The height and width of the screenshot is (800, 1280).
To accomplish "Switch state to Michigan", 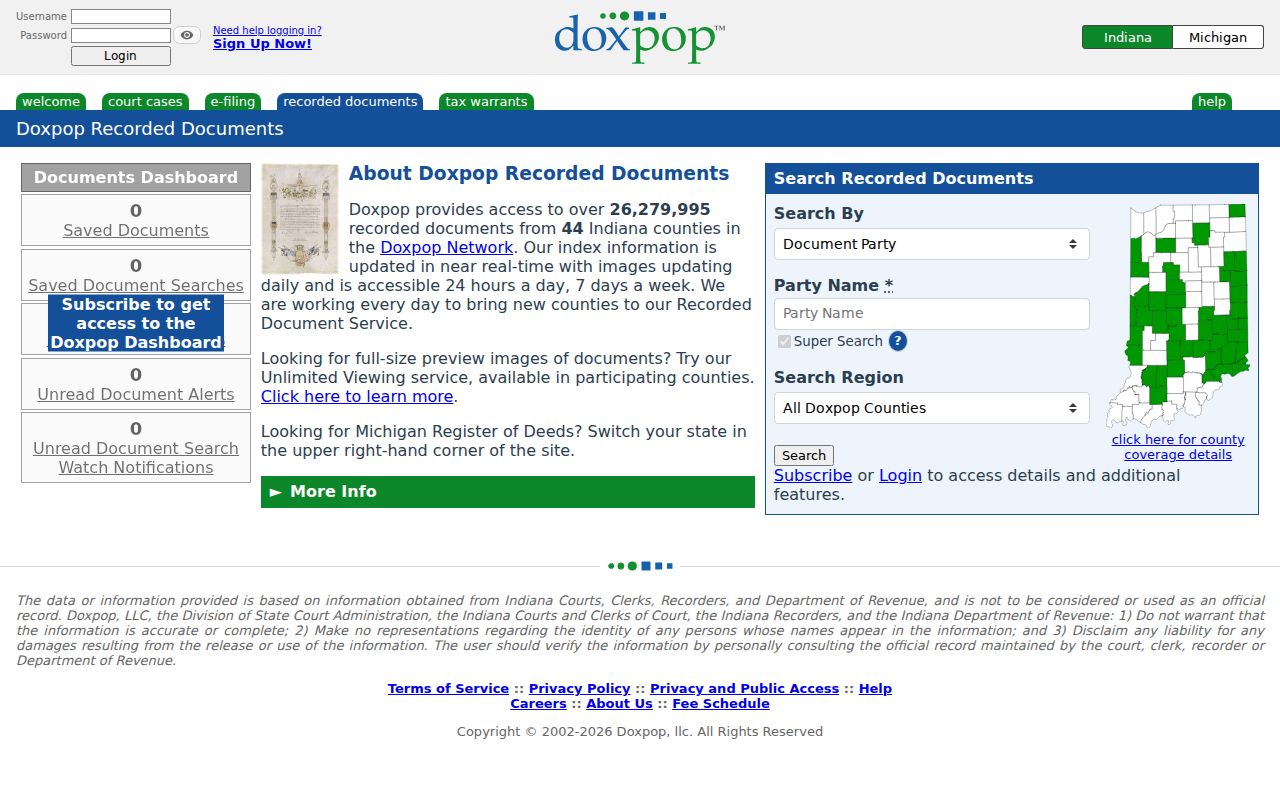I will 1218,37.
